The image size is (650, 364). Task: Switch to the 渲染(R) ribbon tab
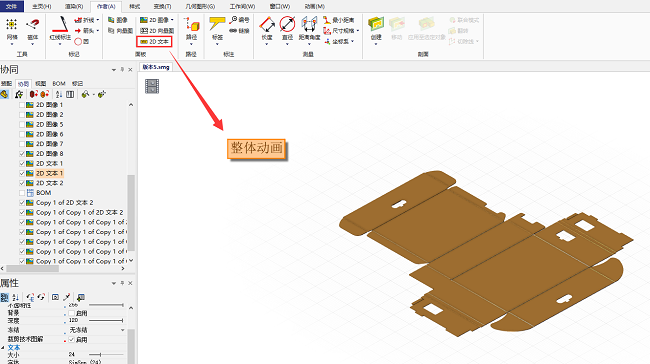(74, 6)
